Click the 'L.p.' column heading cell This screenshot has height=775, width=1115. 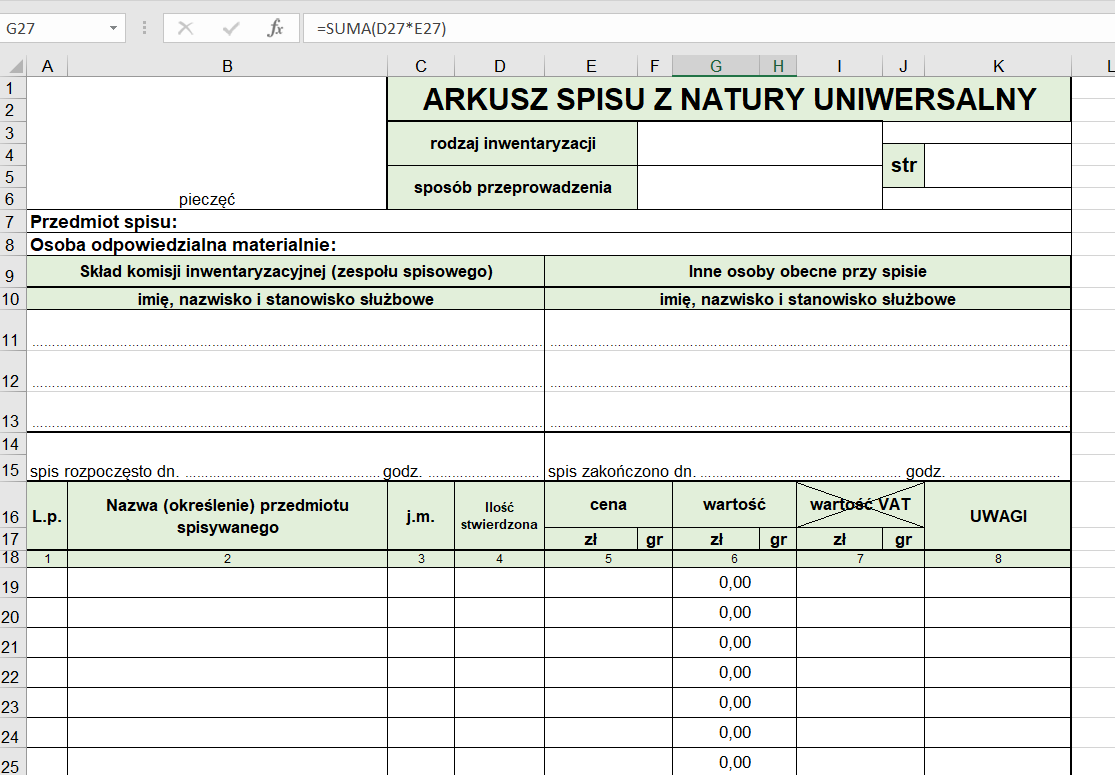(x=48, y=517)
